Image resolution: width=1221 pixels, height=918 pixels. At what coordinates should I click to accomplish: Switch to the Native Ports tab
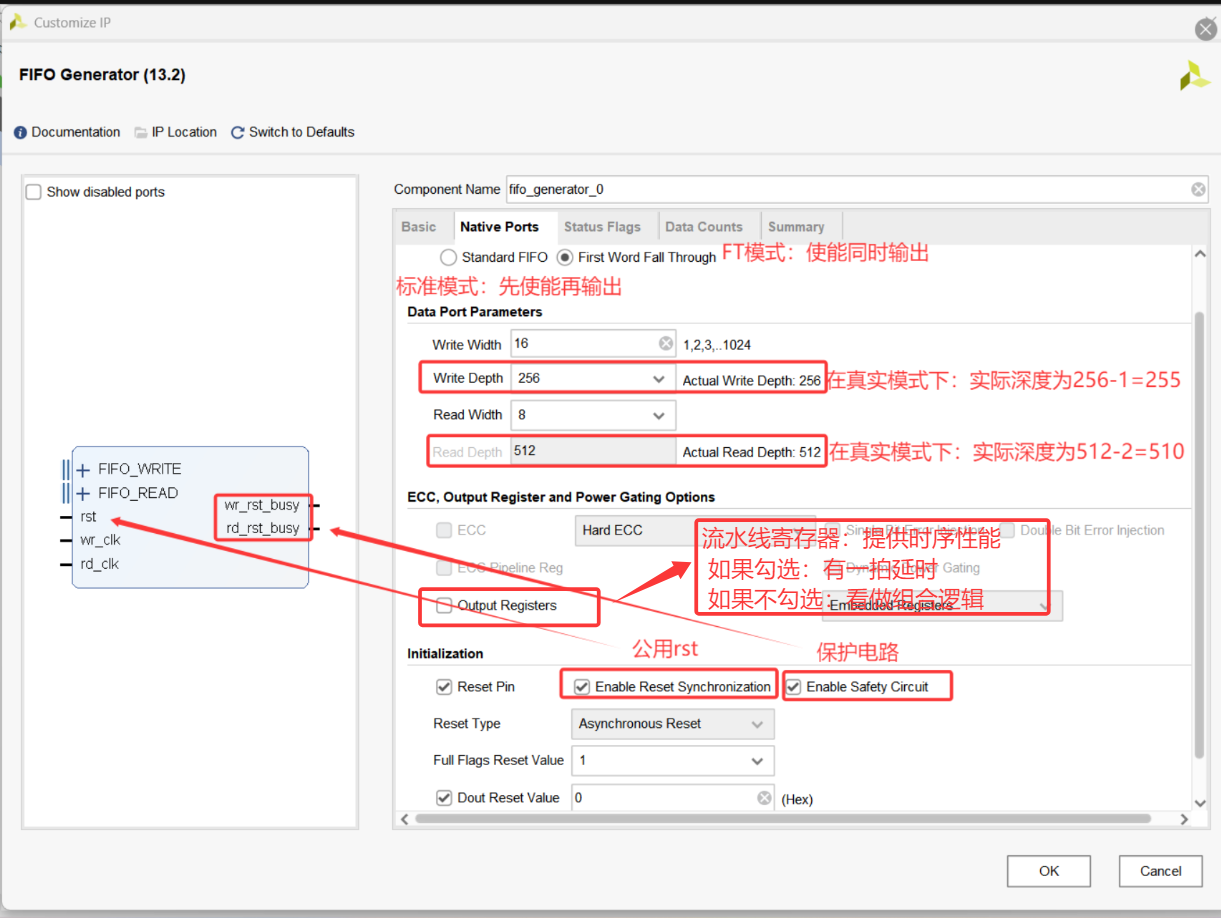[x=499, y=227]
